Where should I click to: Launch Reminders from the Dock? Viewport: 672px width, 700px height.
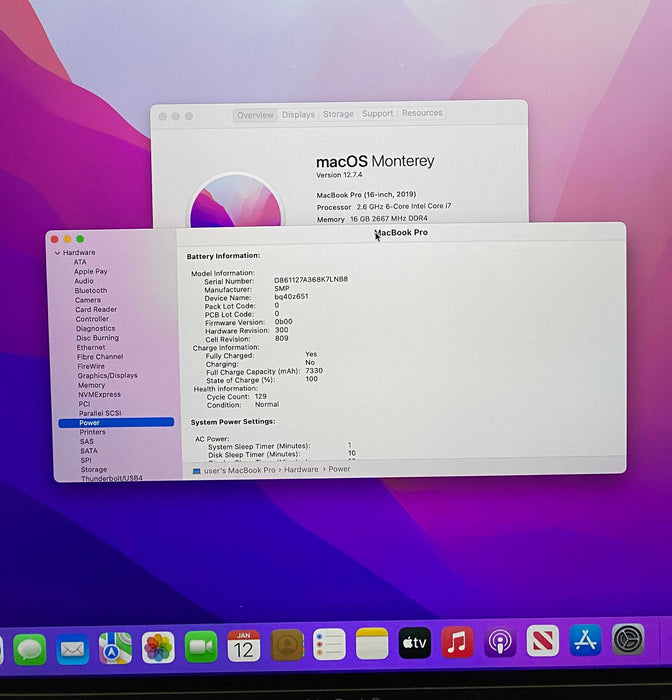tap(329, 644)
